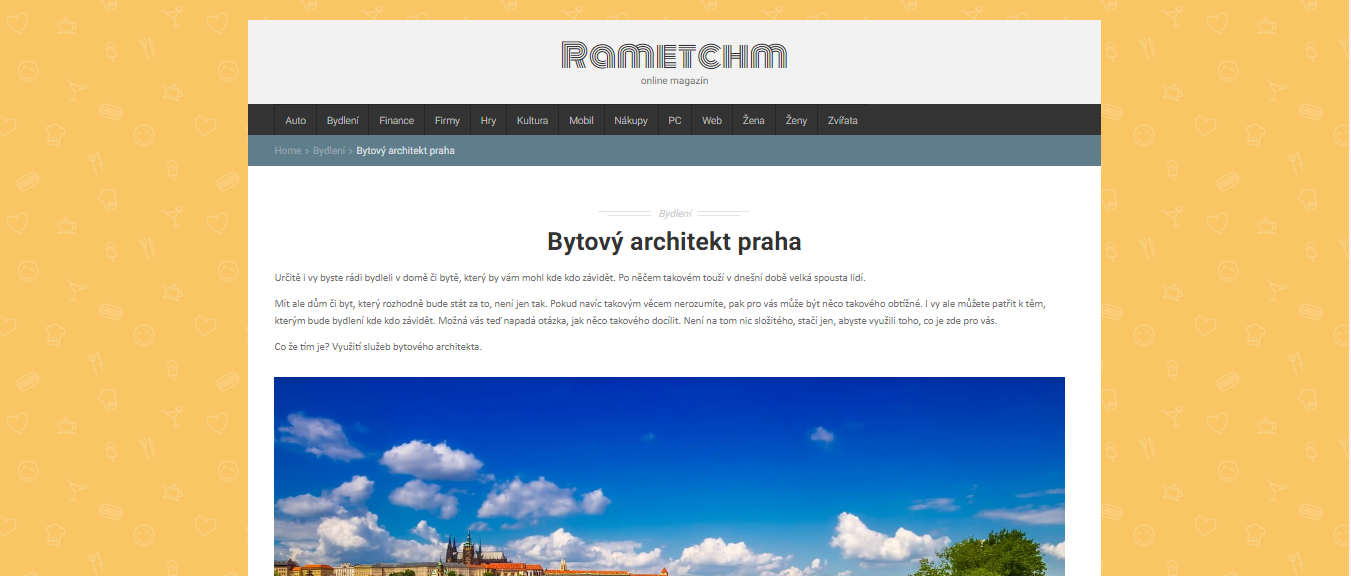Click the Rametchm site logo

[674, 55]
